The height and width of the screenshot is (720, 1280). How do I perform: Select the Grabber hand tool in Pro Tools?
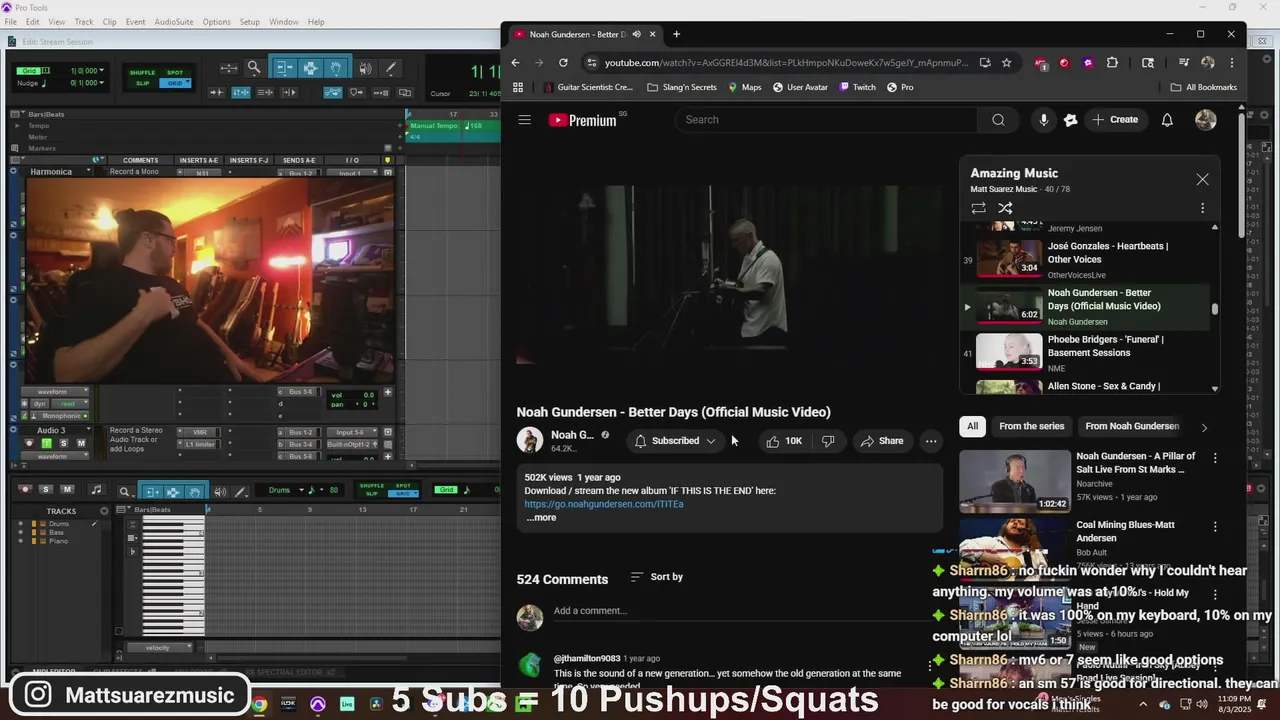(337, 68)
